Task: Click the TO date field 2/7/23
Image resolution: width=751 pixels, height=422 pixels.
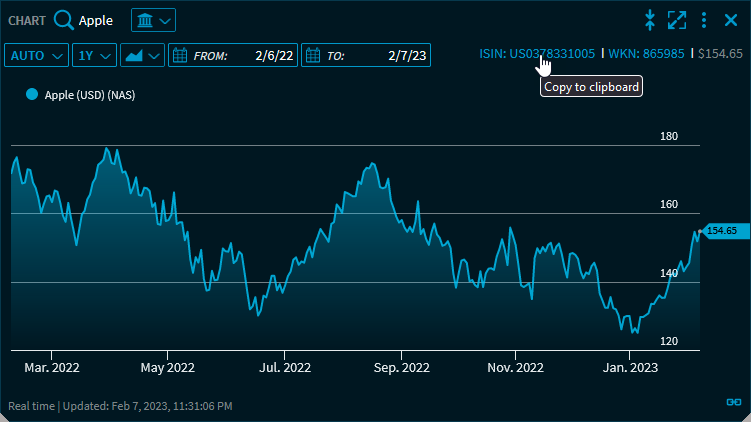Action: point(407,56)
